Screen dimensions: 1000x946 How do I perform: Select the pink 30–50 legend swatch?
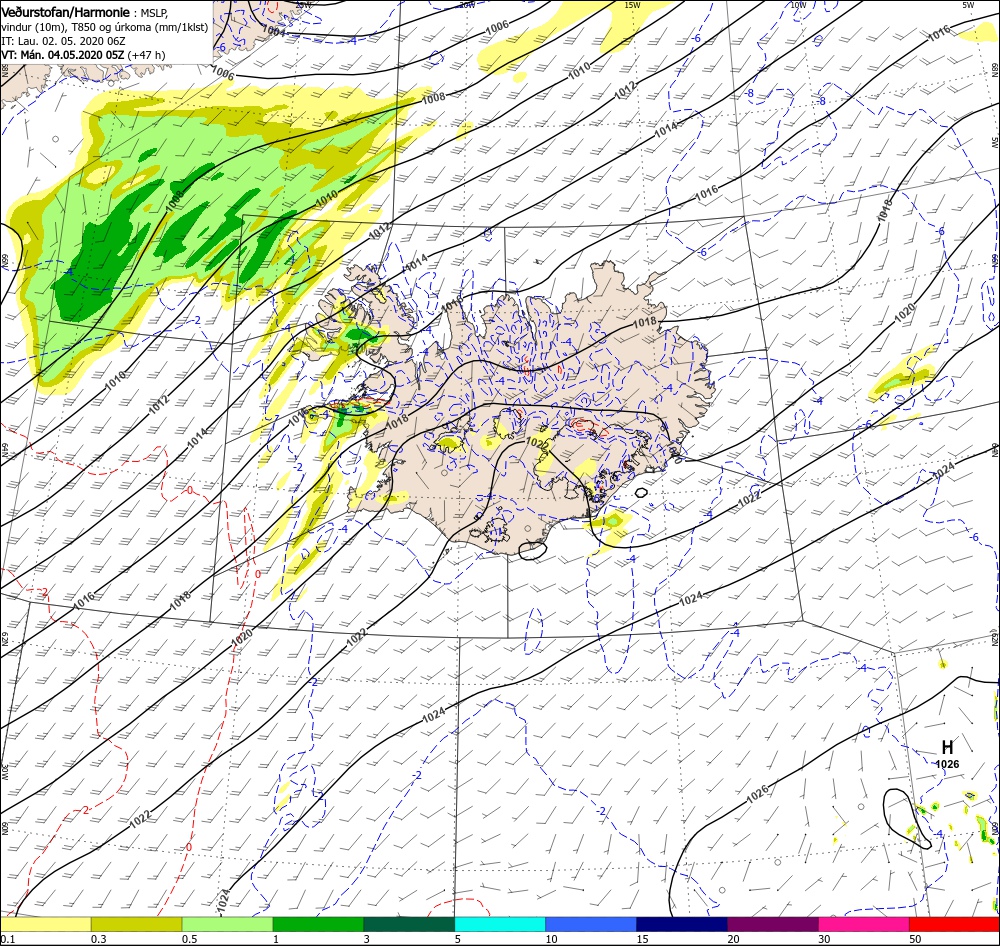[x=864, y=924]
